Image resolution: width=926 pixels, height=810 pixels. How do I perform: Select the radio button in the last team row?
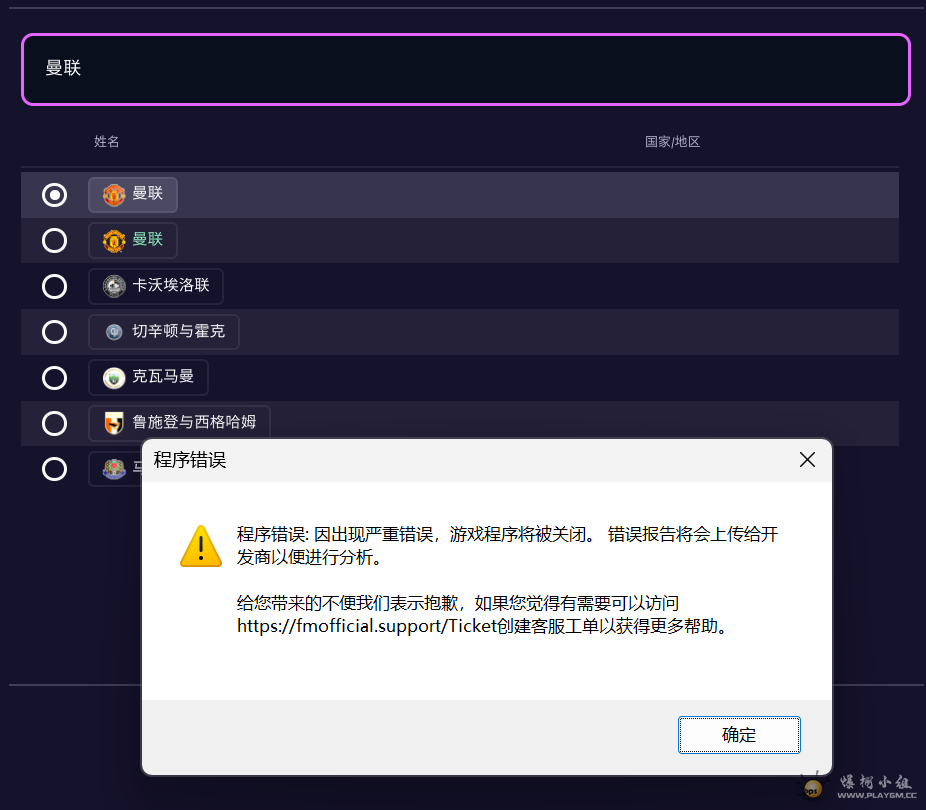(54, 468)
